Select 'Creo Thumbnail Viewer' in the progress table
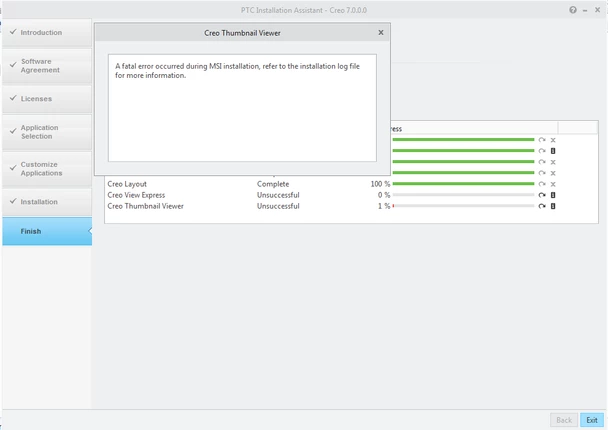The image size is (608, 430). 145,206
